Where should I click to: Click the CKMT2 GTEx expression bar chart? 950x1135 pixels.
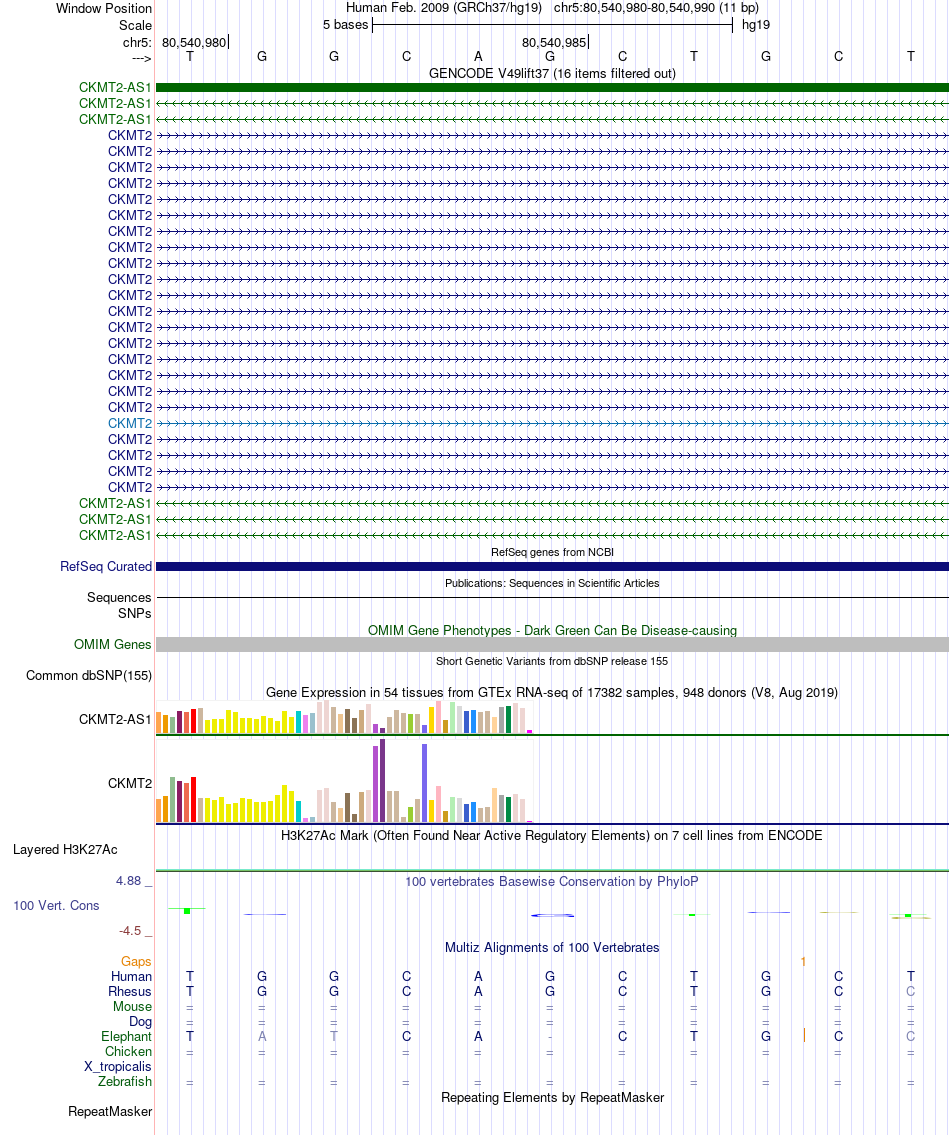(x=345, y=780)
